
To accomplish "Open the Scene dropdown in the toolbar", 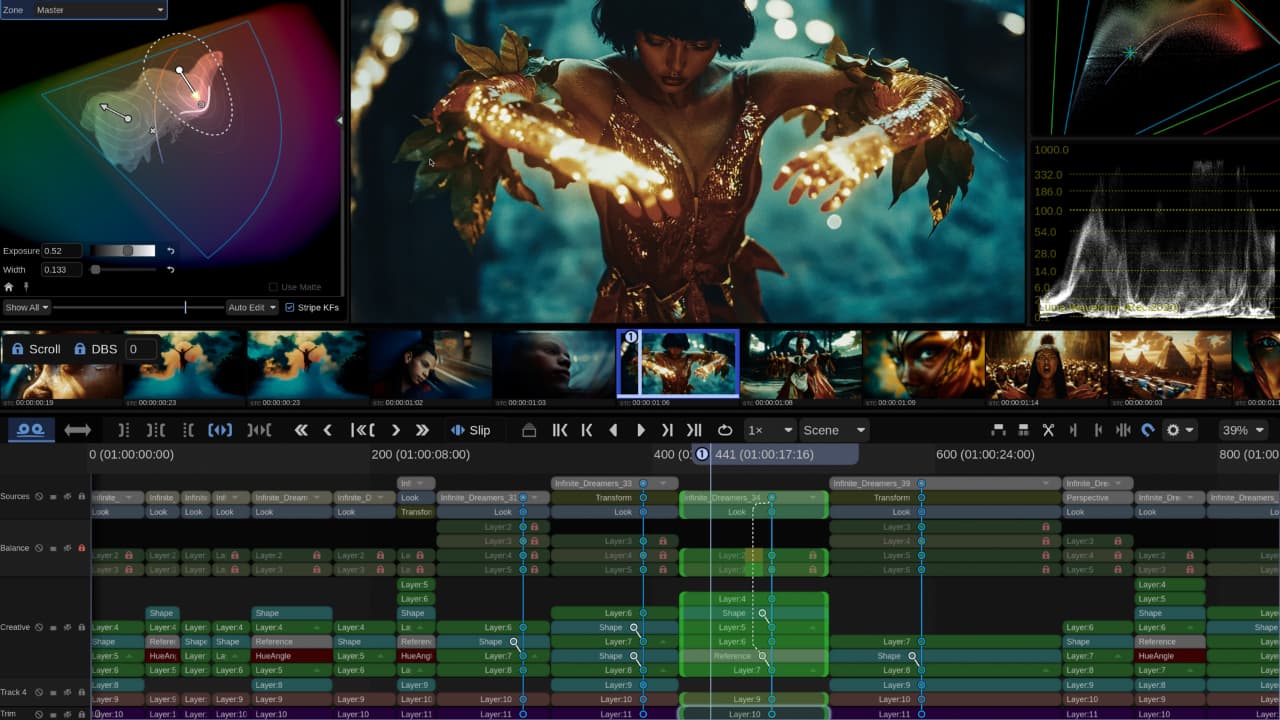I will point(833,430).
